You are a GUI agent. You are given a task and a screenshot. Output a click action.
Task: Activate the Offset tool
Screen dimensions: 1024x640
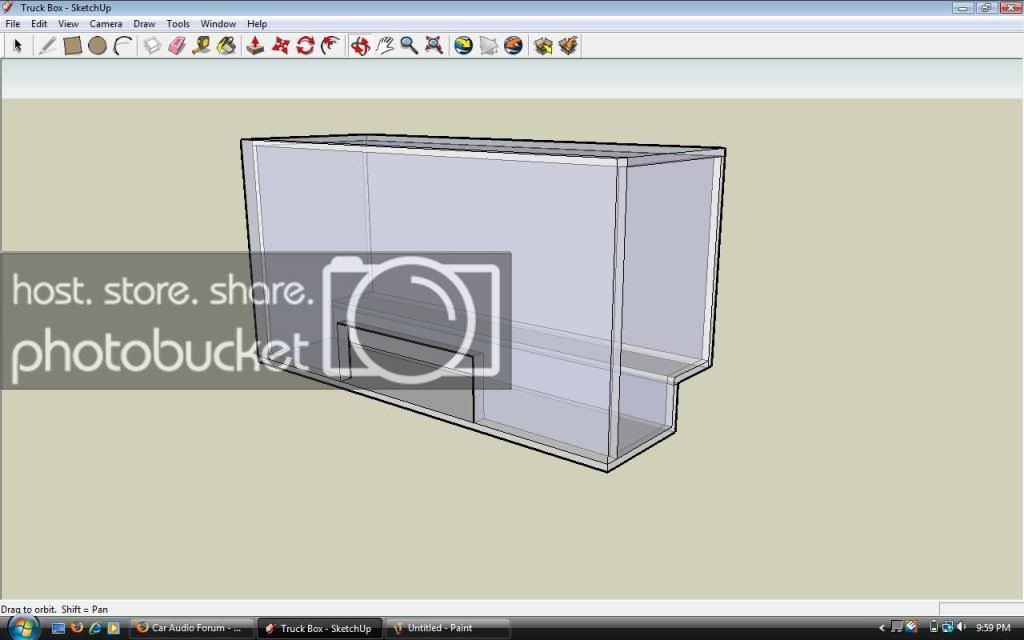tap(330, 46)
